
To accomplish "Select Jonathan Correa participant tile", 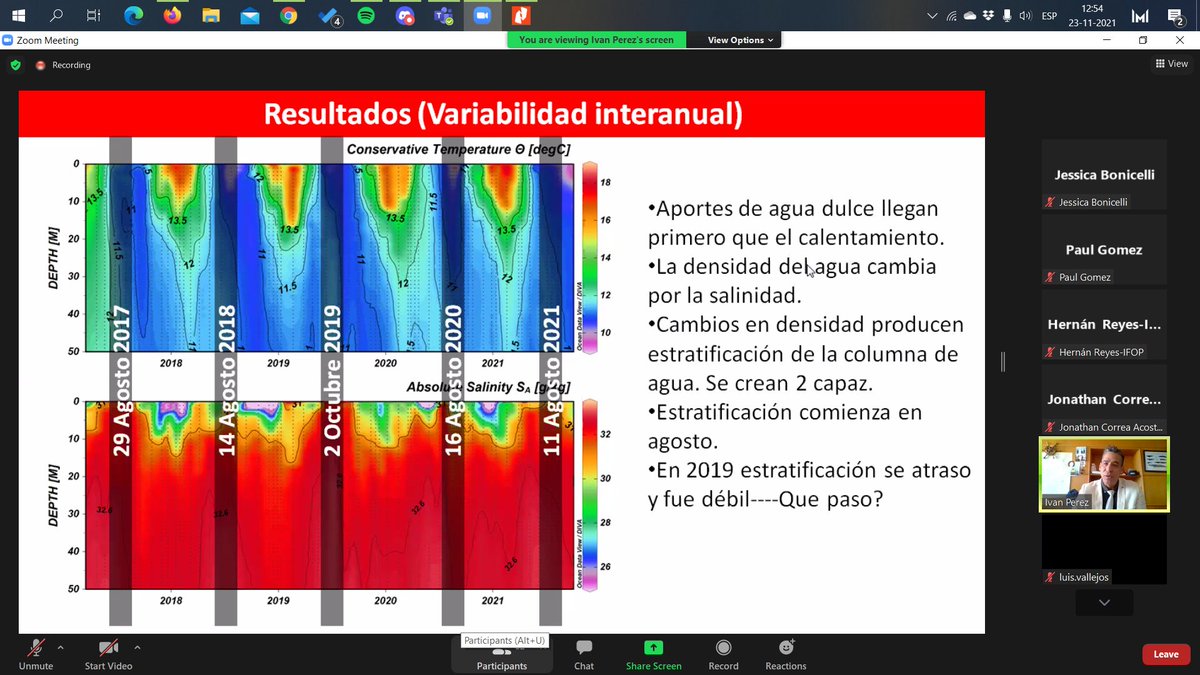I will [1104, 400].
